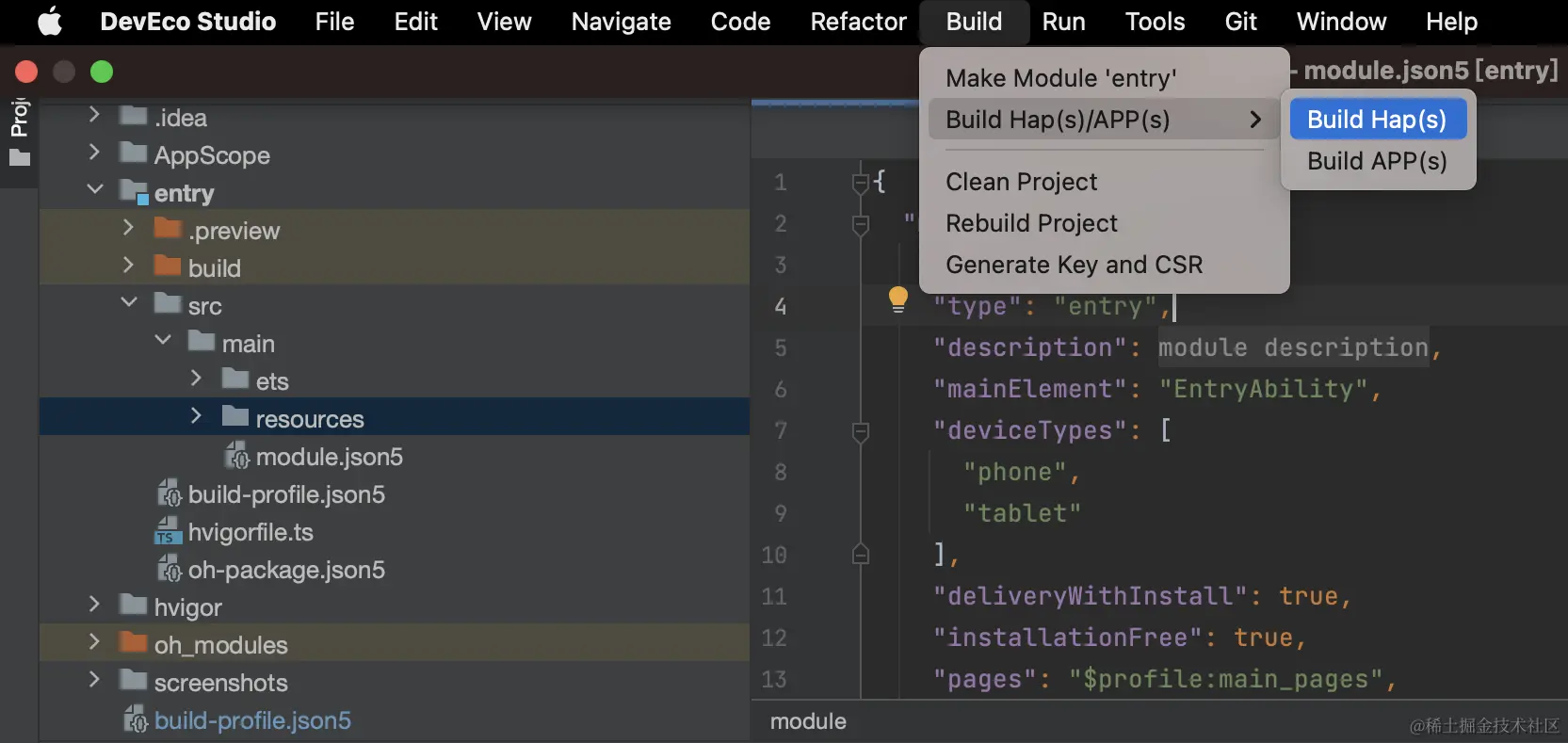Open the Refactor menu in menu bar
This screenshot has height=743, width=1568.
point(858,22)
